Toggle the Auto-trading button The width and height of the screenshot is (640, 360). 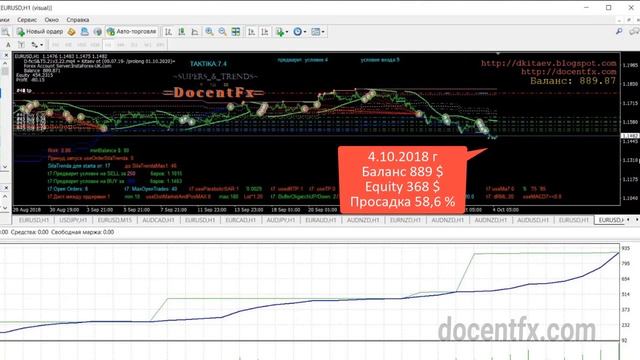pyautogui.click(x=131, y=31)
